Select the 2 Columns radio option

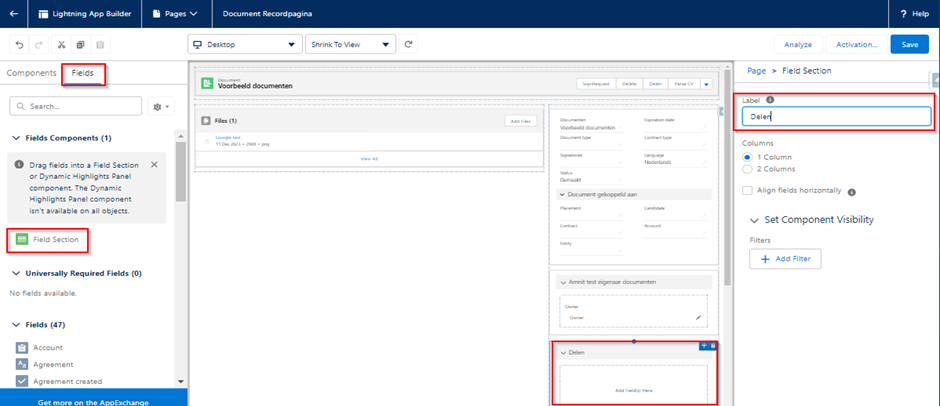(x=747, y=170)
